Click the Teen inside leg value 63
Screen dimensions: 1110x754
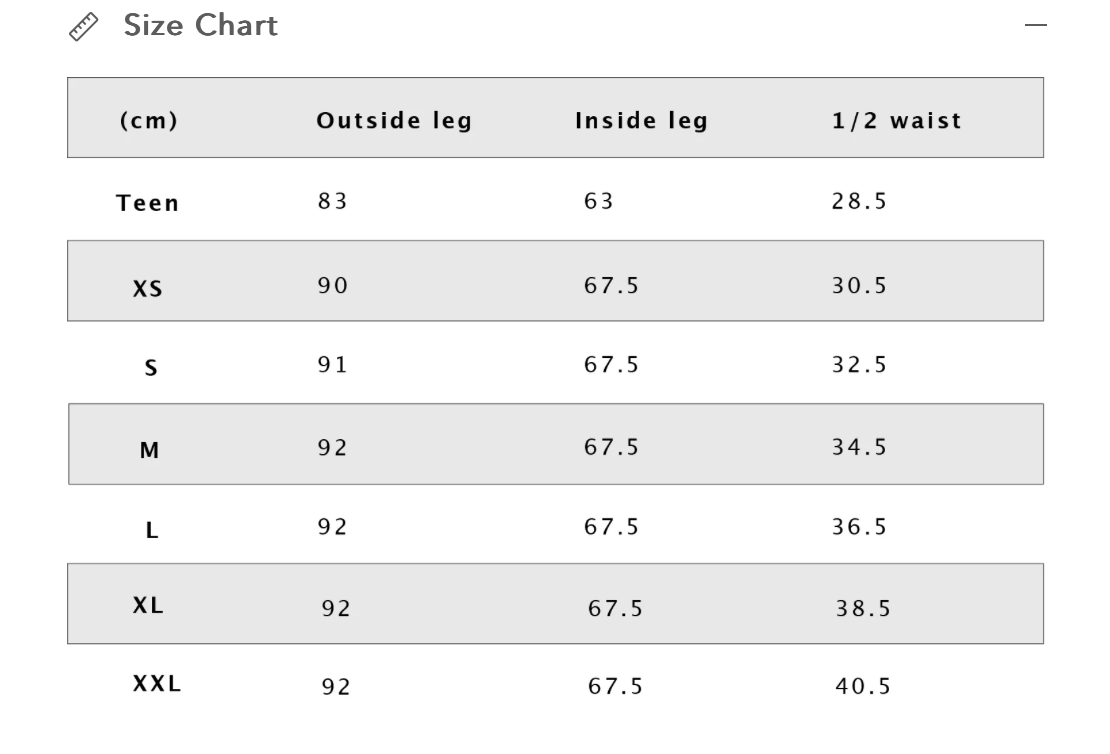tap(598, 201)
